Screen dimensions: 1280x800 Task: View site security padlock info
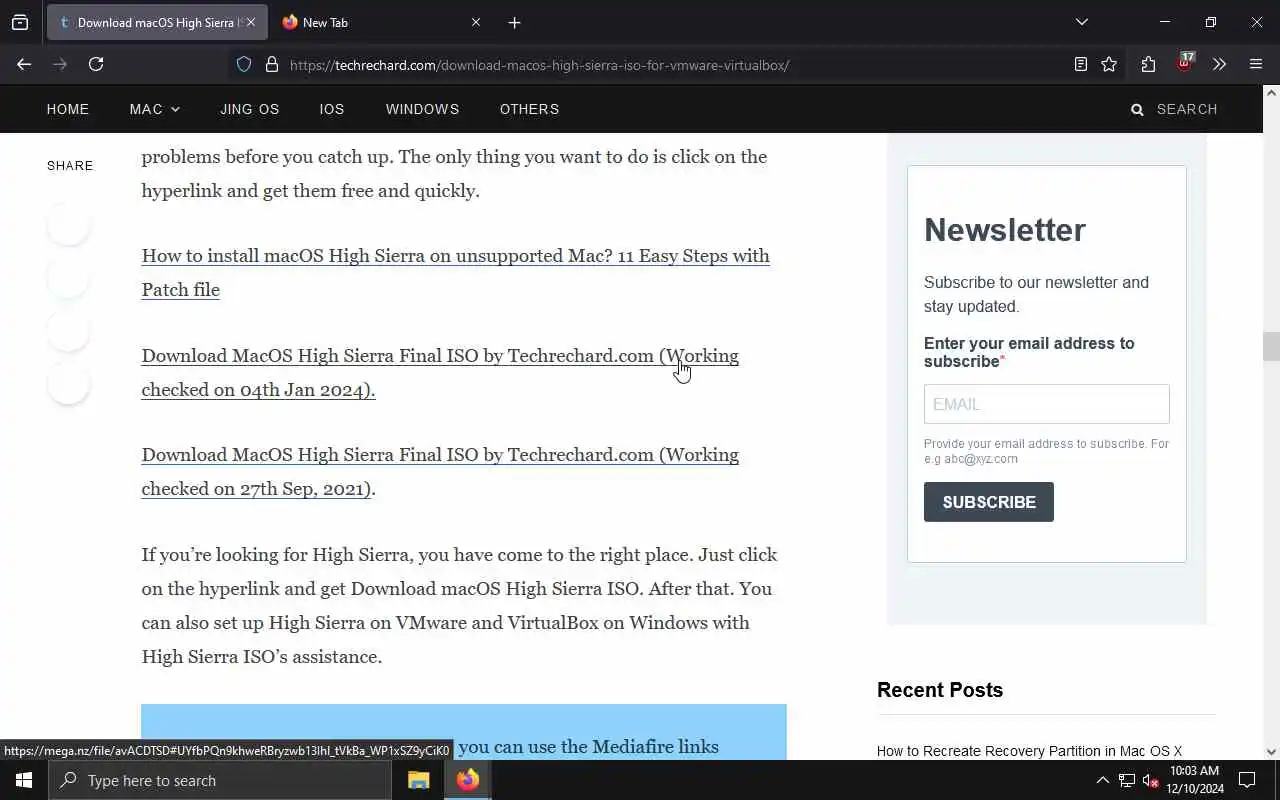271,65
